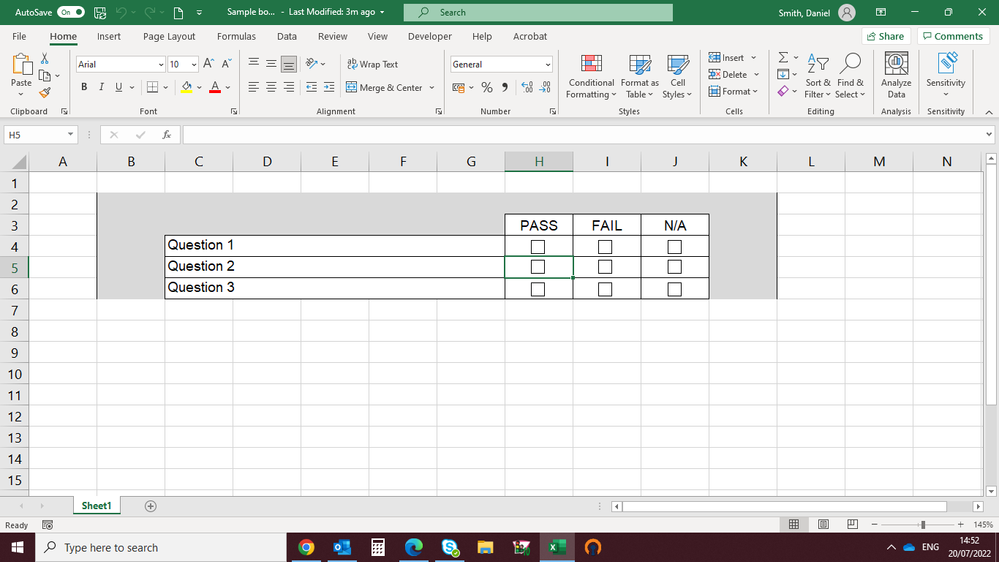Increase font size with A-up icon
This screenshot has height=562, width=999.
click(208, 64)
